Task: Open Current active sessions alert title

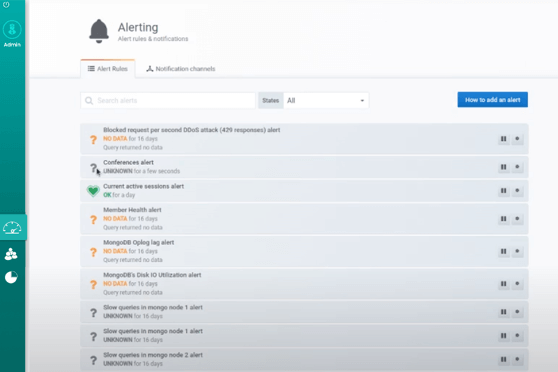Action: (143, 186)
